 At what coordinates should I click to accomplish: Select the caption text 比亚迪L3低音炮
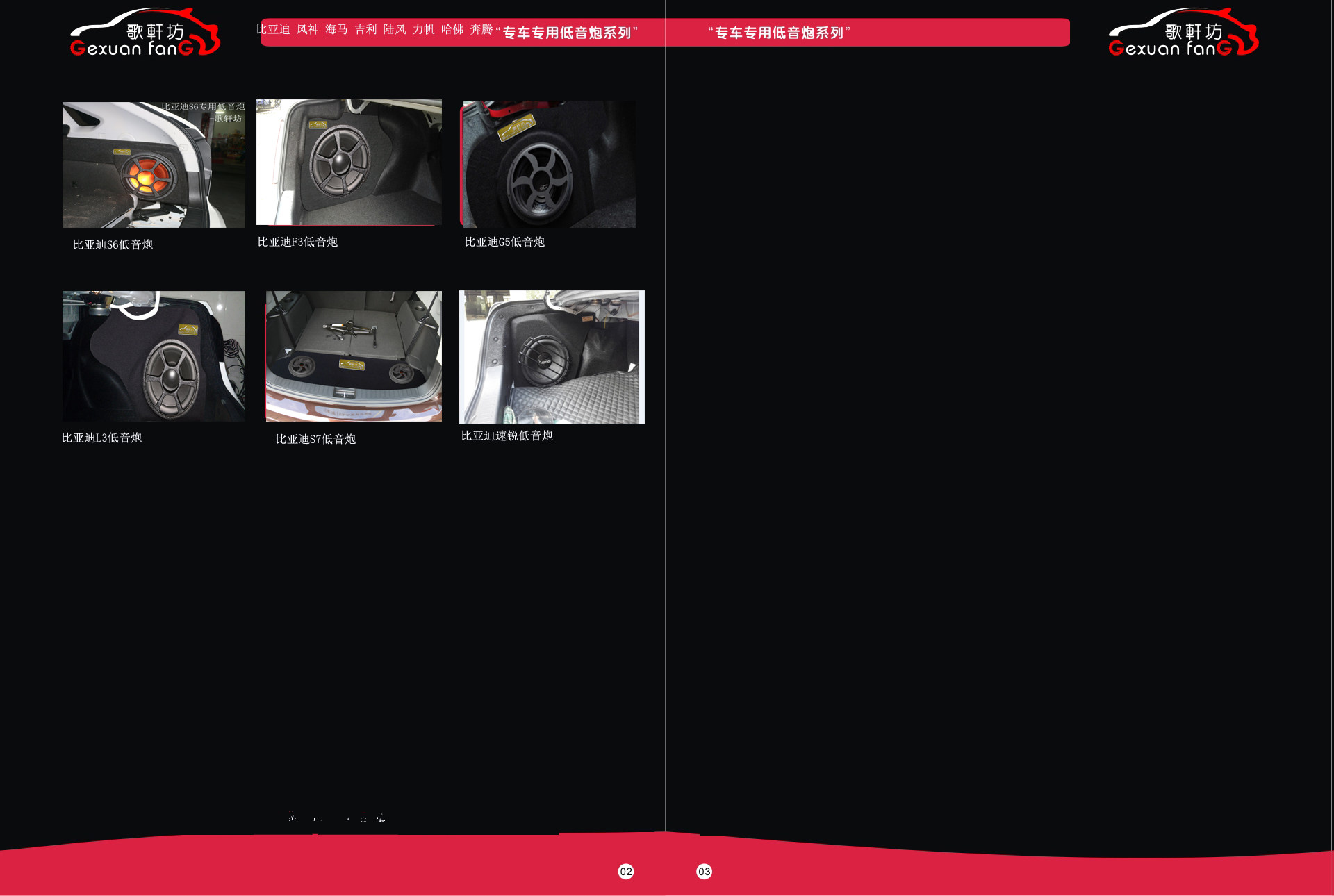(x=101, y=438)
